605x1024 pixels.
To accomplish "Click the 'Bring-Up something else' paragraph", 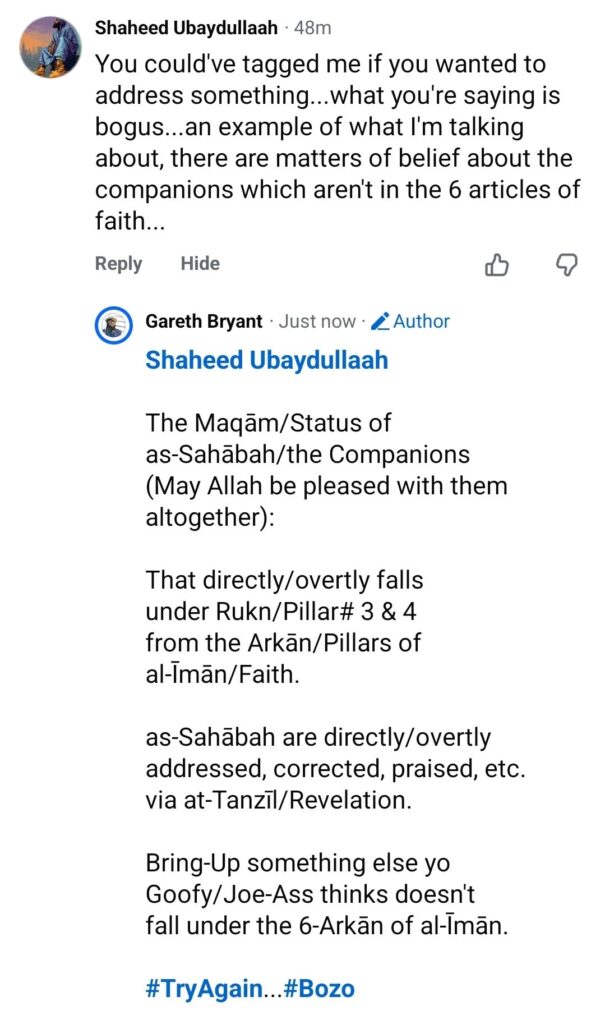I will click(326, 896).
